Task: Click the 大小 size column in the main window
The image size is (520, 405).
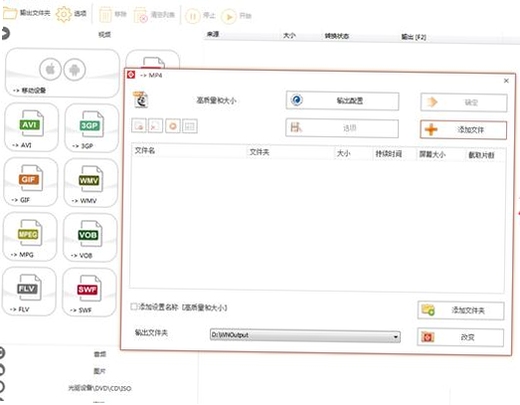Action: click(x=289, y=35)
